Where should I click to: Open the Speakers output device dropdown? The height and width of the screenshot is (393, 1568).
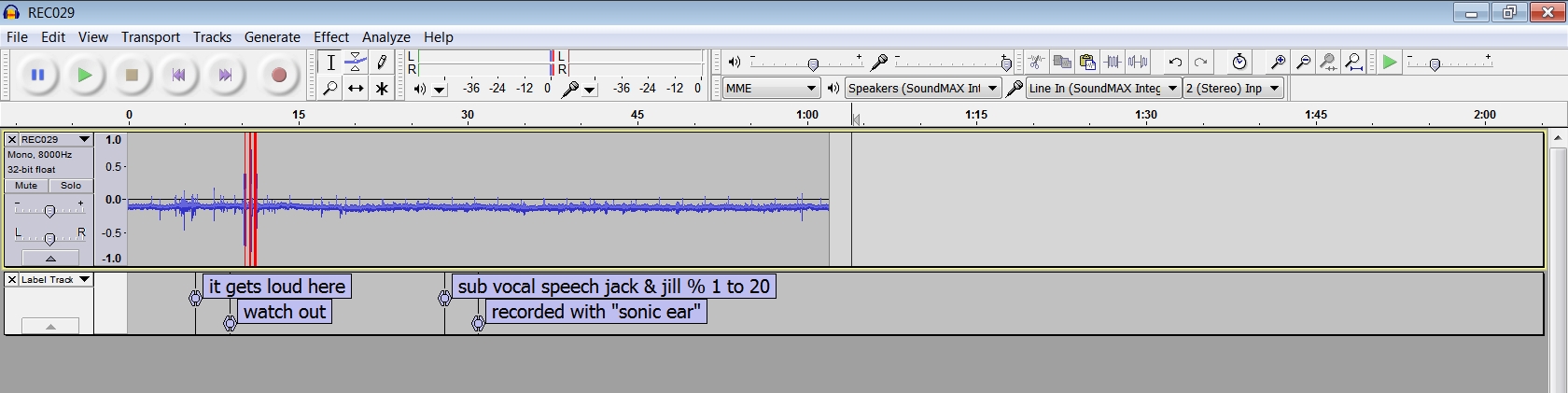pos(922,89)
